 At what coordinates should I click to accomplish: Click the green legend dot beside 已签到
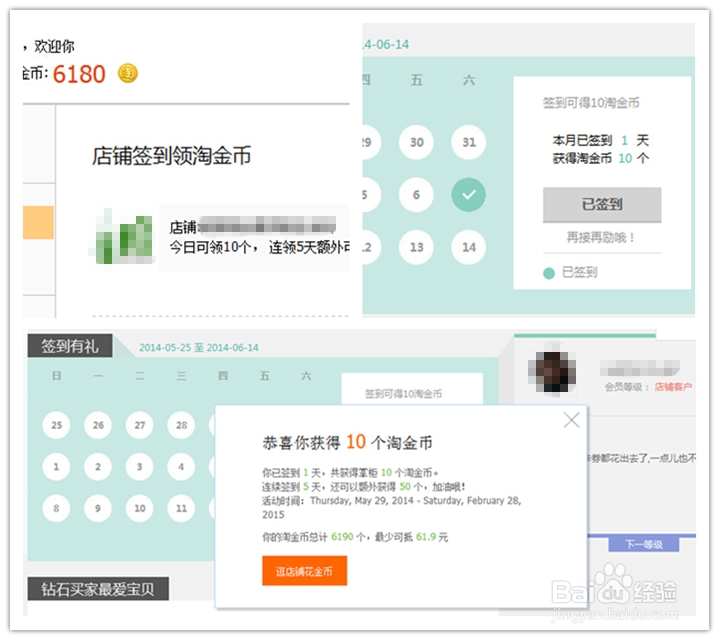tap(549, 273)
